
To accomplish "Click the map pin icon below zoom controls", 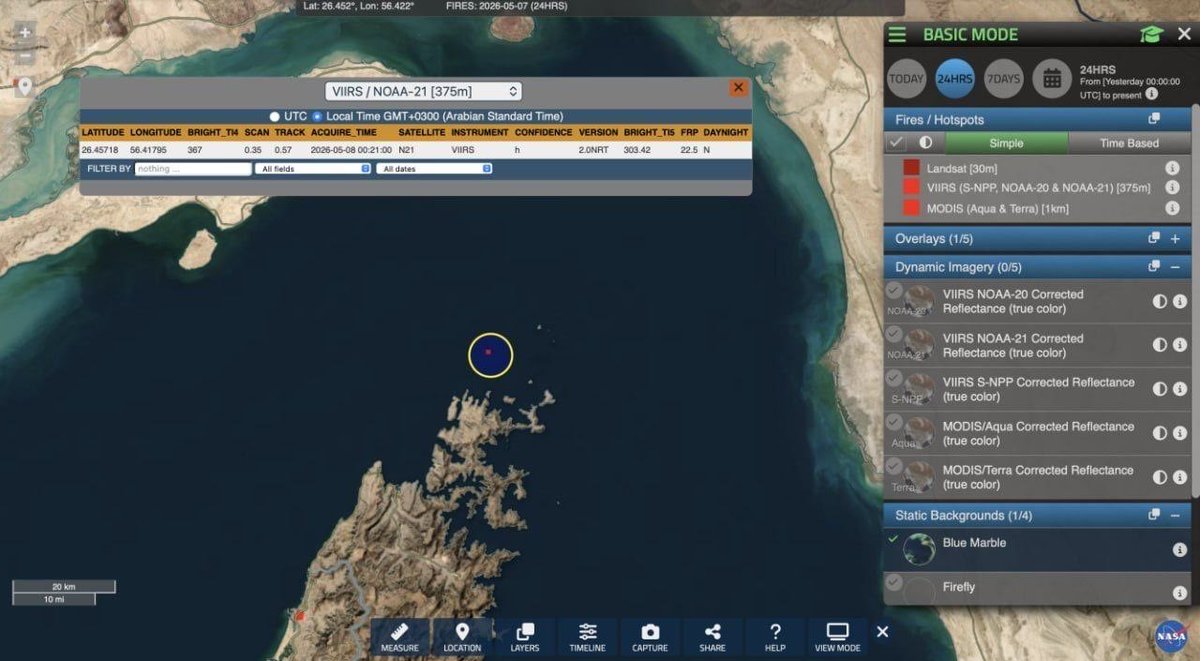I will click(x=25, y=86).
